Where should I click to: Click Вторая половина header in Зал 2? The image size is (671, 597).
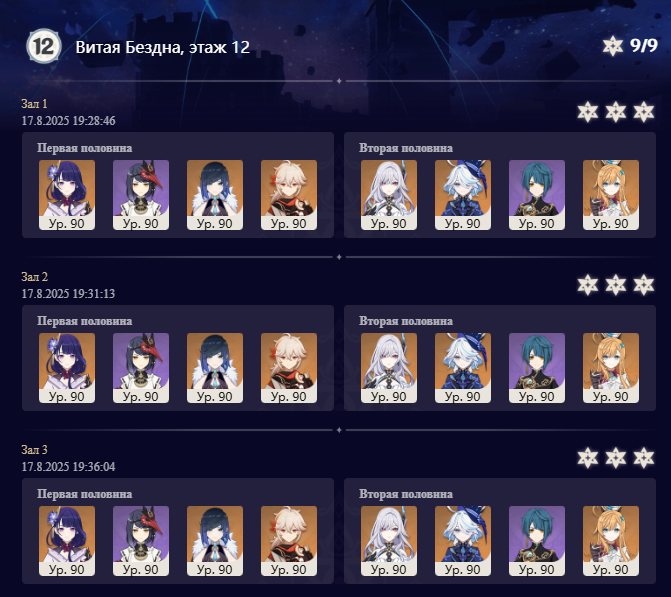pos(406,321)
